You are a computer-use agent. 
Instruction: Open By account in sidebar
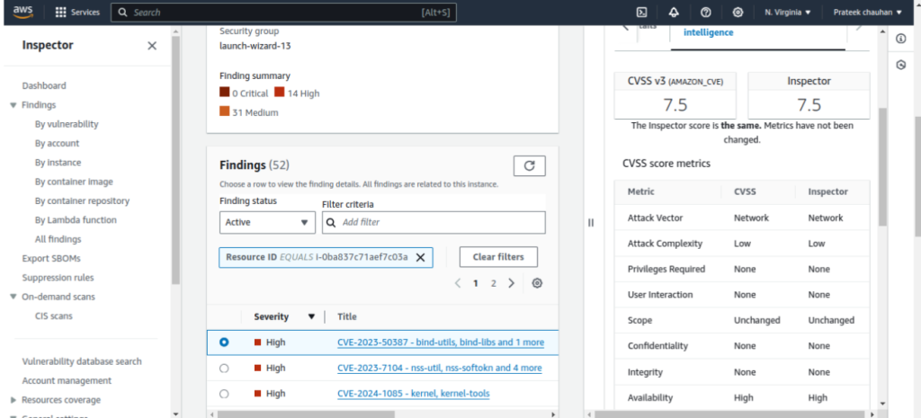57,143
